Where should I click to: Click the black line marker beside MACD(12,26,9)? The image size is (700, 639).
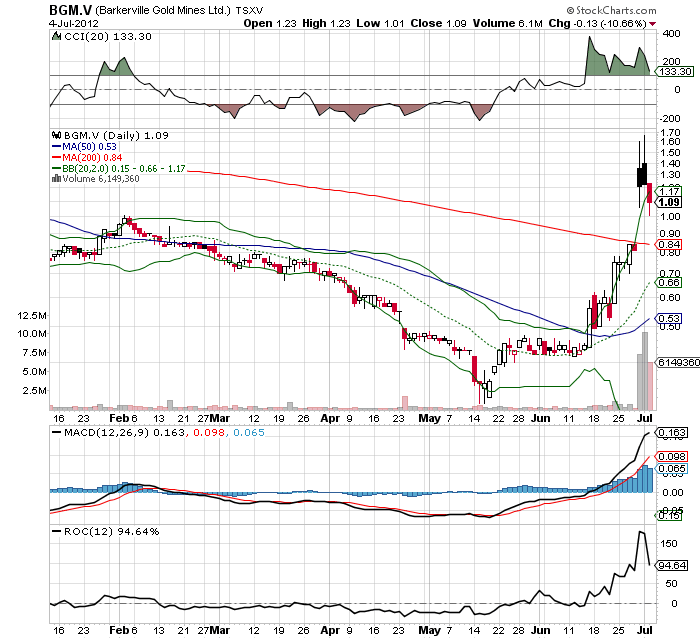point(57,432)
